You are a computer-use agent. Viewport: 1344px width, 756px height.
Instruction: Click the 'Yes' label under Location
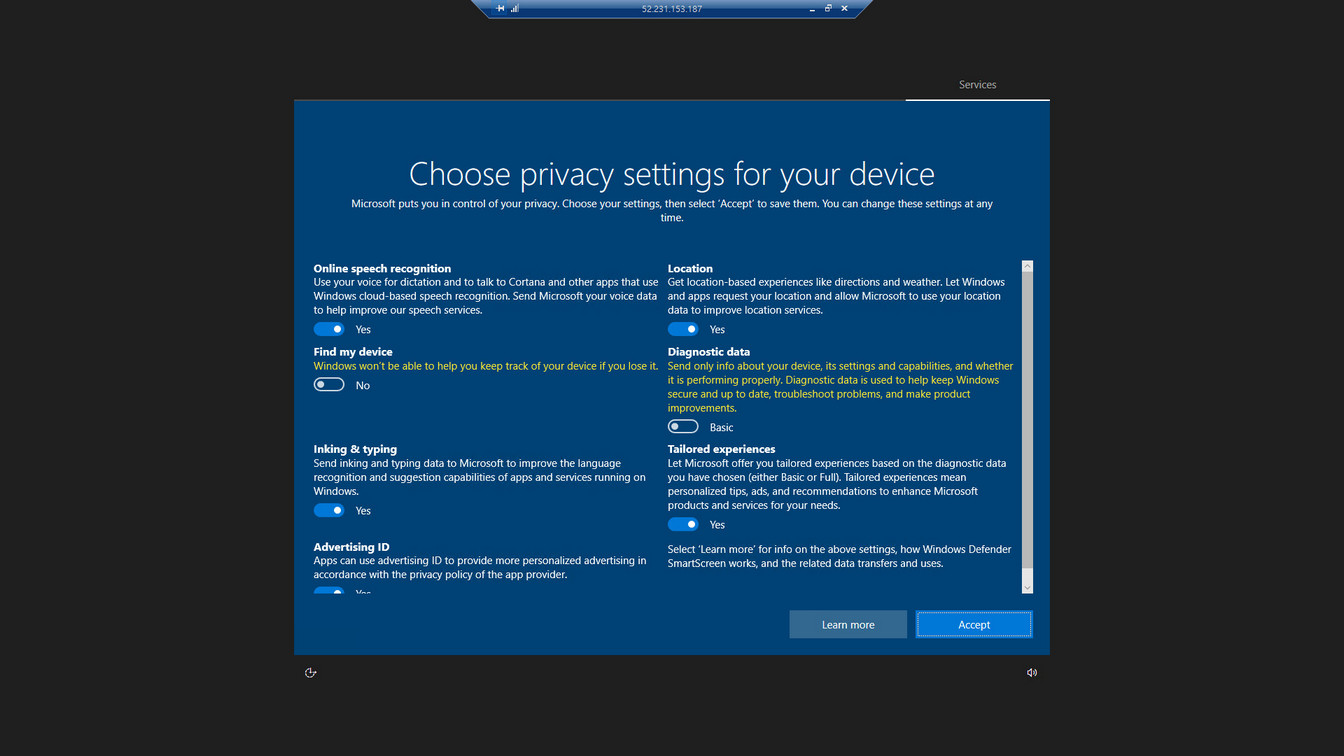coord(717,330)
